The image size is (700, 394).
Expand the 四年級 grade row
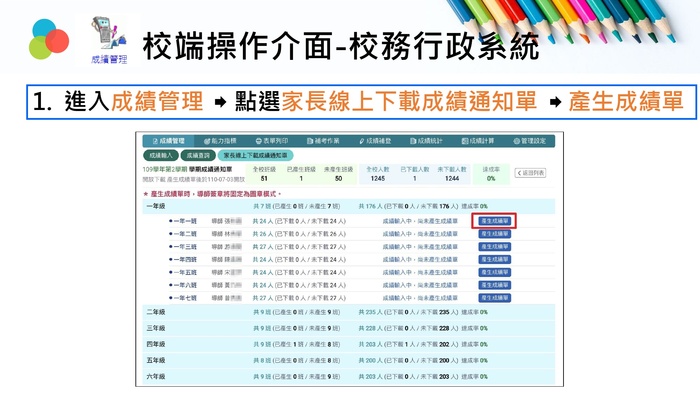(349, 344)
